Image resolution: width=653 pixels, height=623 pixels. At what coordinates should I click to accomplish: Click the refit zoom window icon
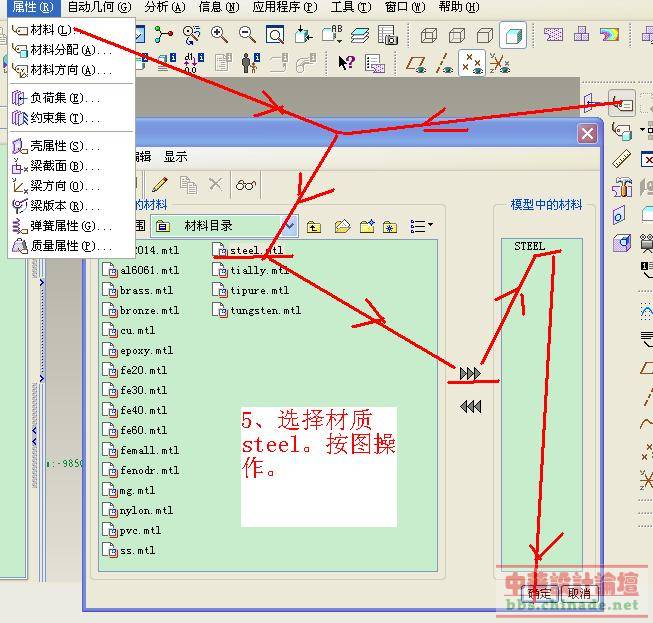coord(275,35)
